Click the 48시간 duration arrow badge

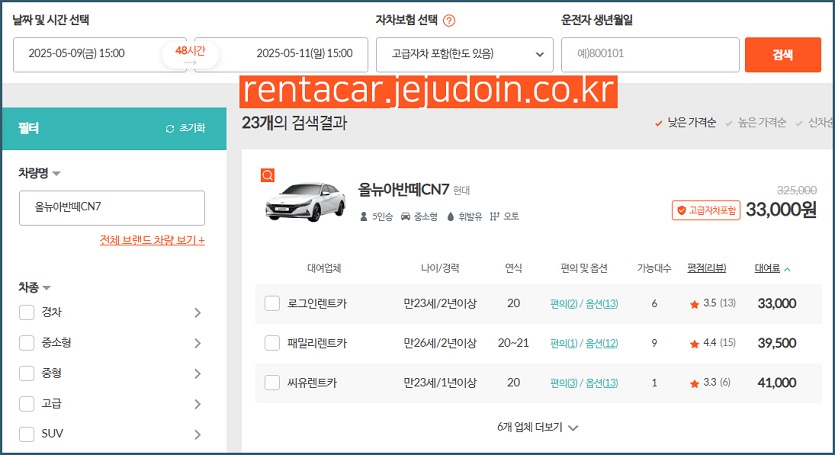point(190,55)
